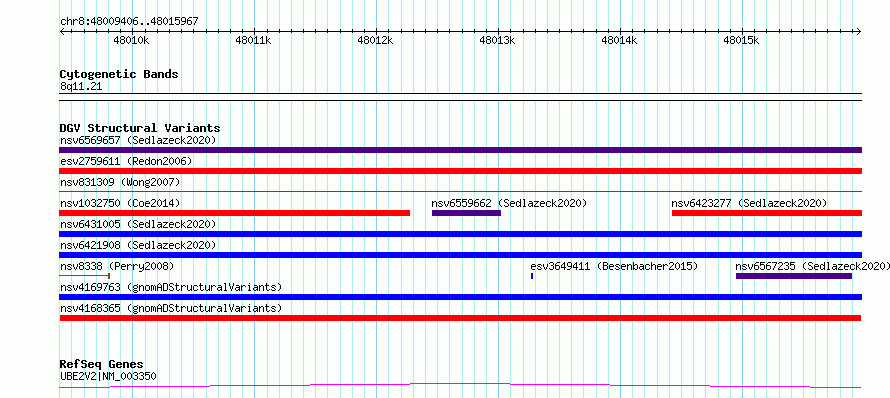Image resolution: width=890 pixels, height=398 pixels.
Task: Click the nsv6423277 (Sedlazeck2020) label
Action: (x=749, y=203)
